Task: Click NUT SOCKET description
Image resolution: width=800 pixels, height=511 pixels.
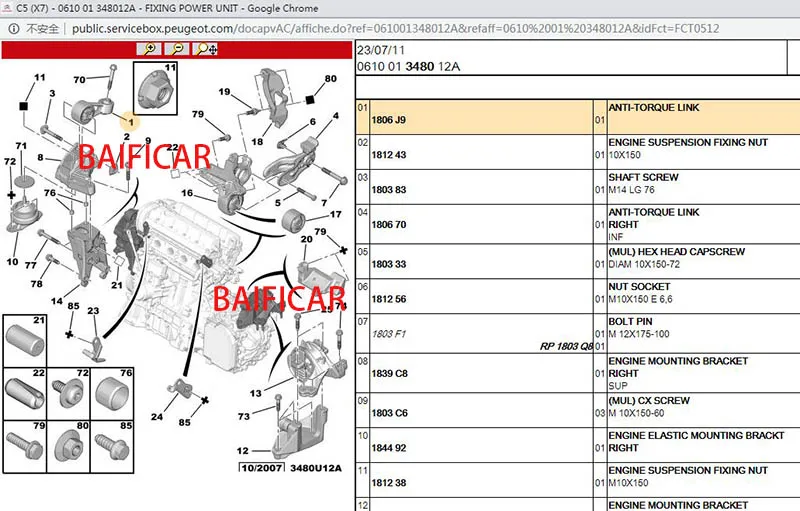Action: pos(639,287)
